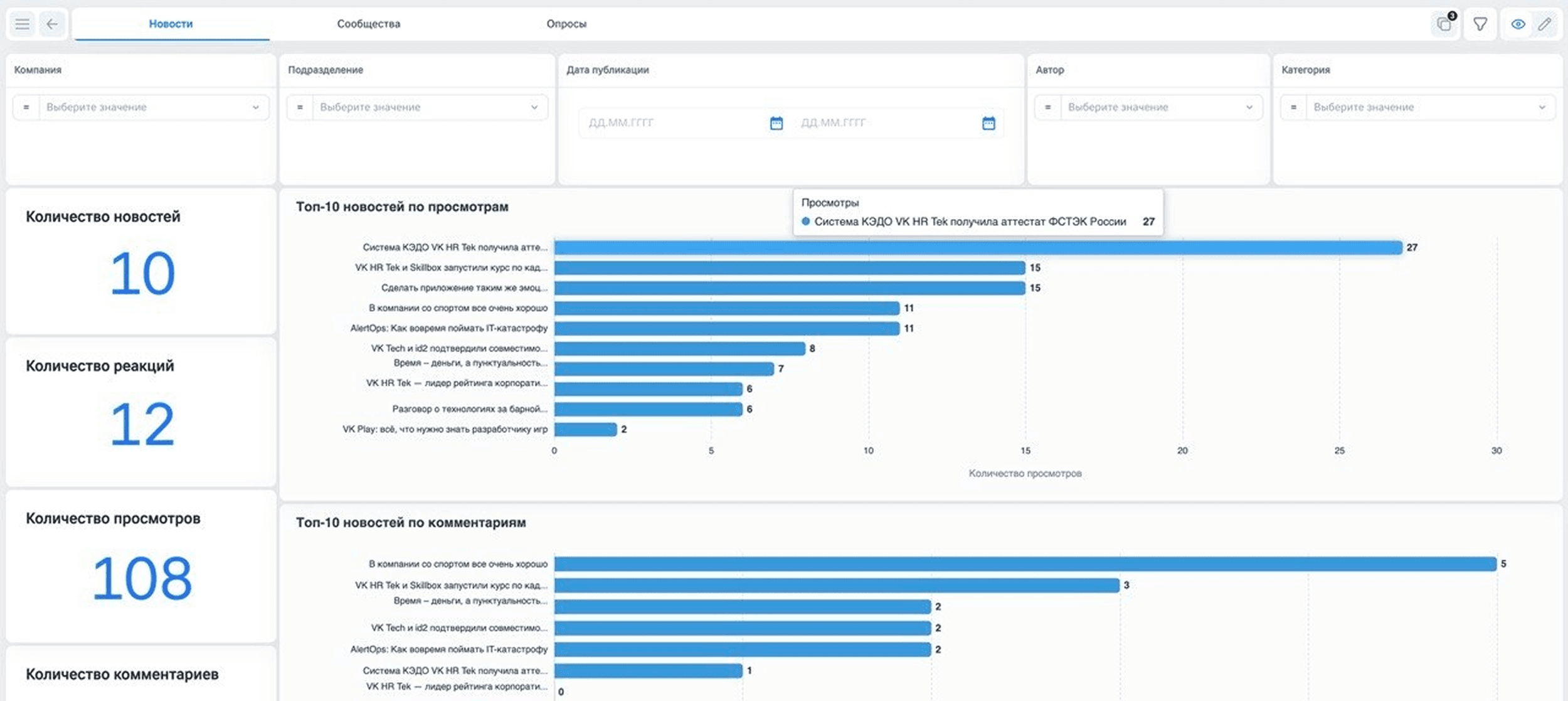
Task: Switch to the Сообщества tab
Action: tap(369, 24)
